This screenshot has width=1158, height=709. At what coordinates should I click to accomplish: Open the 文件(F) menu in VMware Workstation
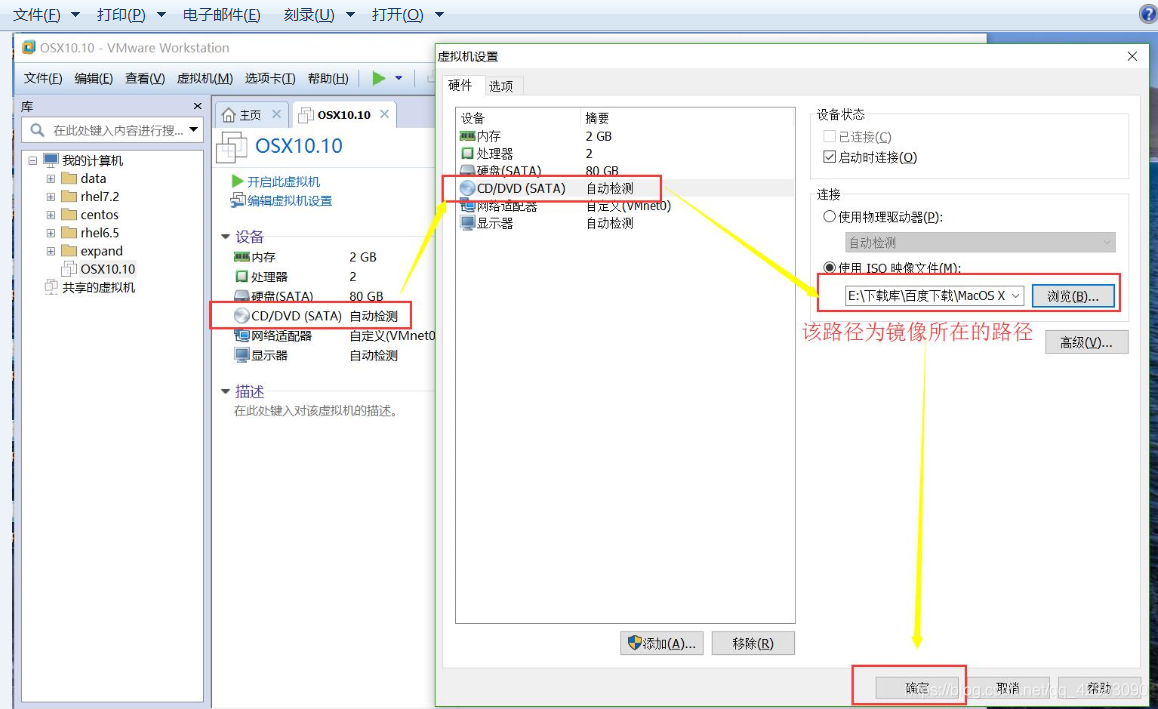tap(43, 78)
